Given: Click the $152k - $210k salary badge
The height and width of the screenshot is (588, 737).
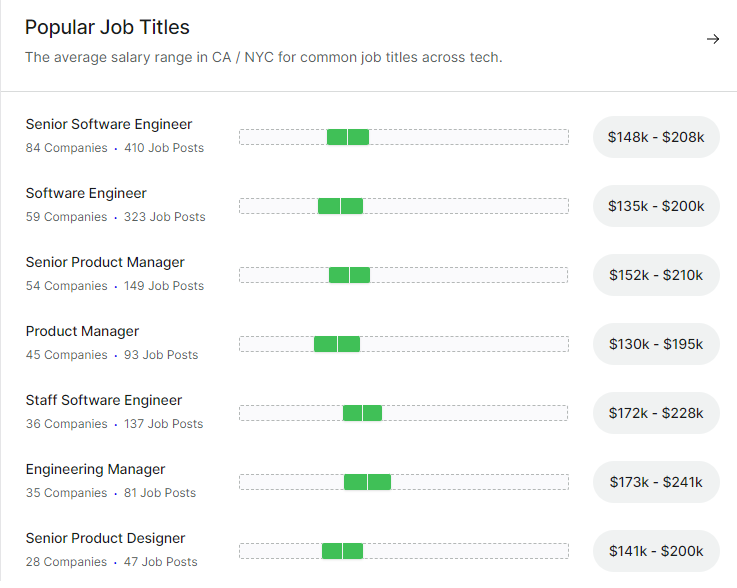Looking at the screenshot, I should point(656,275).
